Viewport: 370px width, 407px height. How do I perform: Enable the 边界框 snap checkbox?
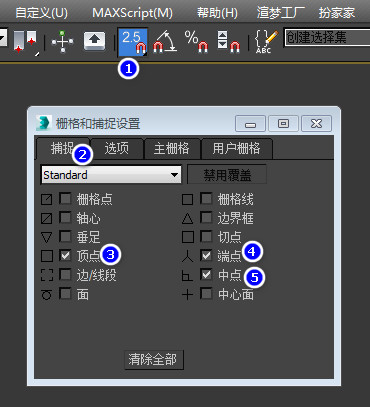pos(206,218)
